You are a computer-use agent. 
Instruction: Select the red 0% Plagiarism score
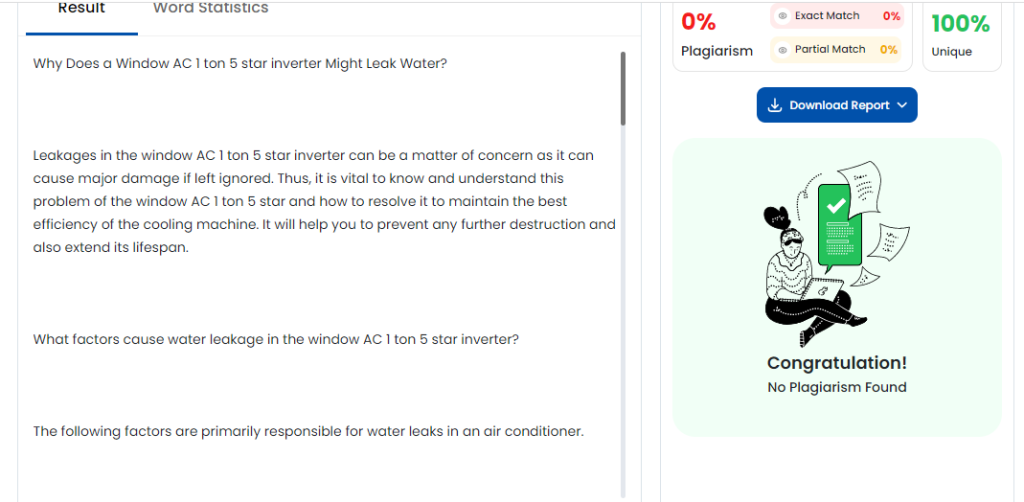698,22
